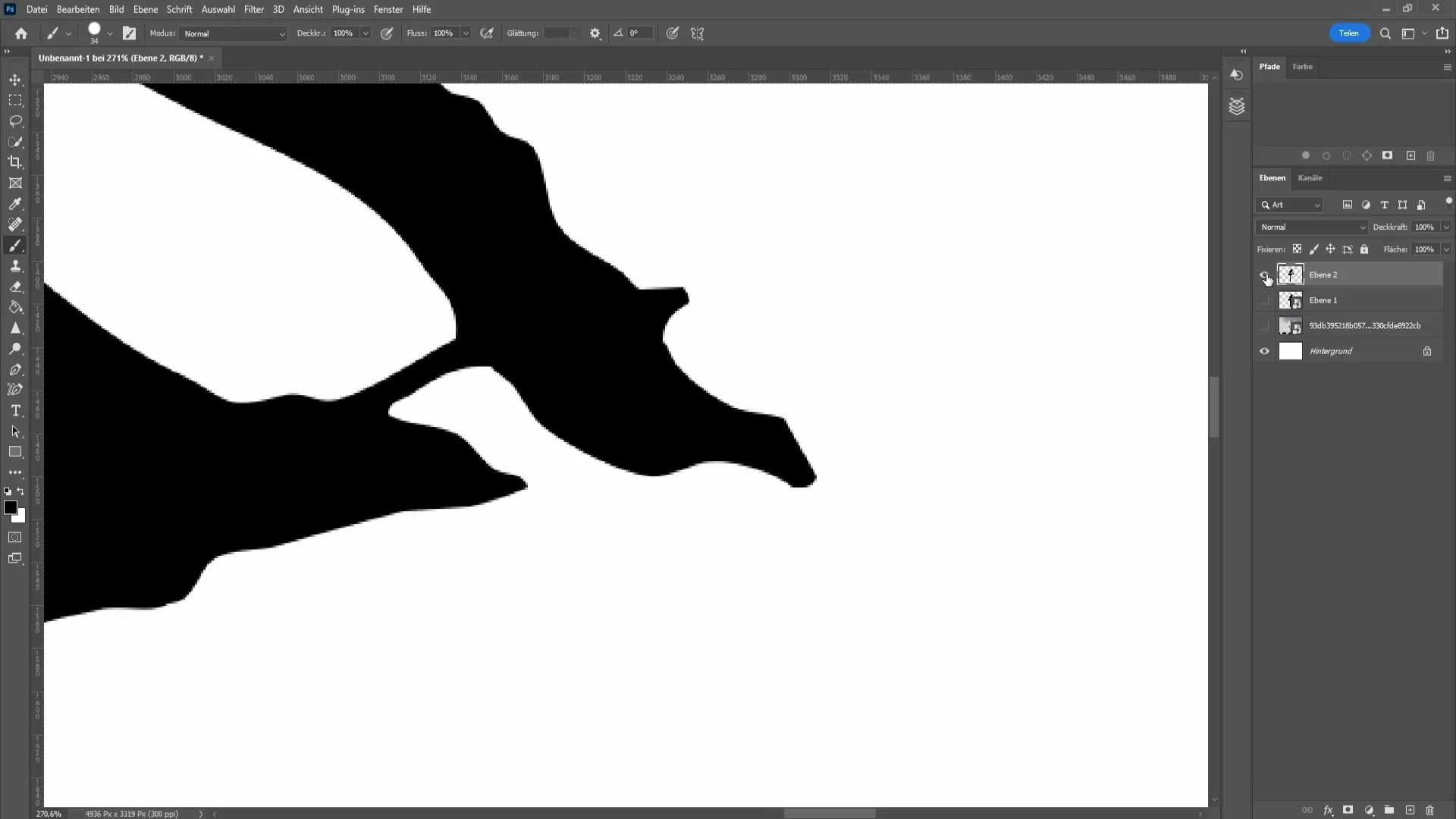
Task: Close the Unbenannt-1 document tab
Action: pyautogui.click(x=212, y=58)
